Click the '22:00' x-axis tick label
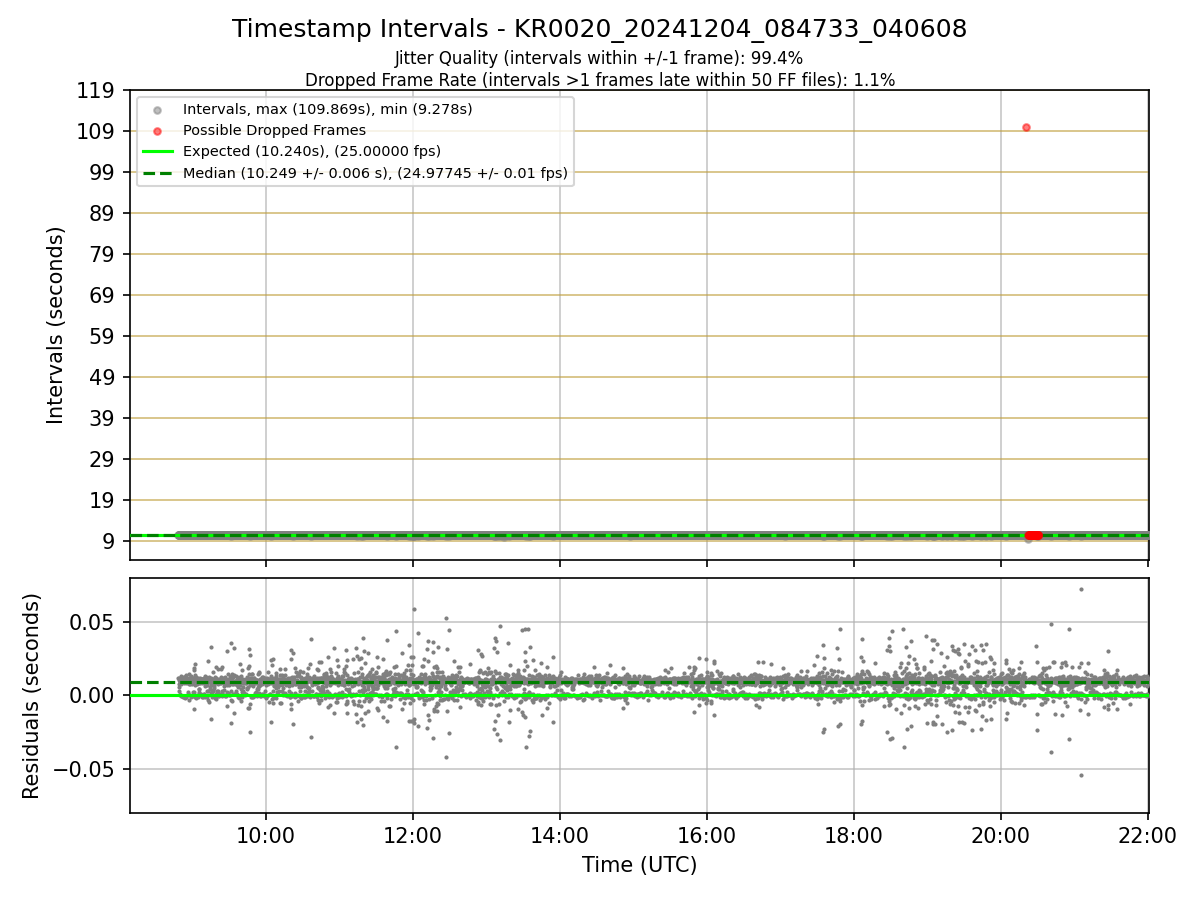The image size is (1200, 900). 1148,837
